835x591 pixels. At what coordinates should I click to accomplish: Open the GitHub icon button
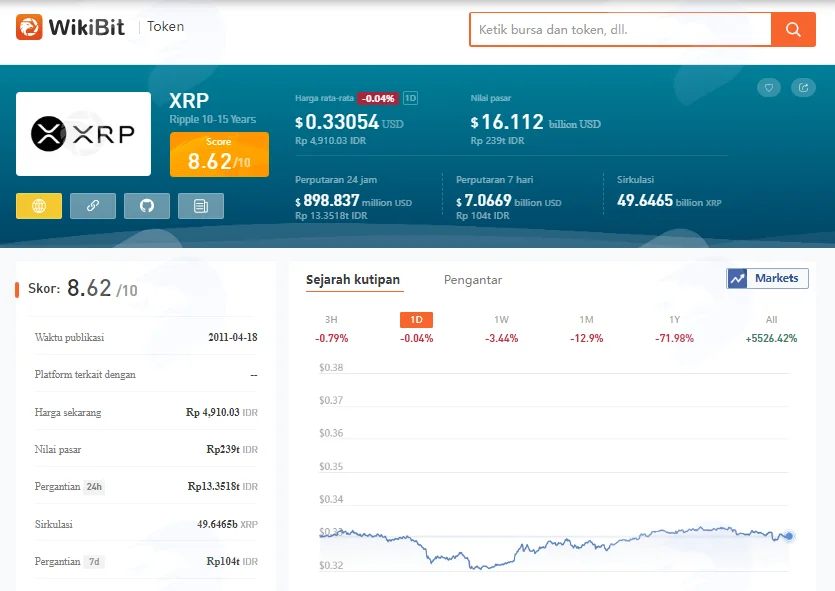coord(147,206)
